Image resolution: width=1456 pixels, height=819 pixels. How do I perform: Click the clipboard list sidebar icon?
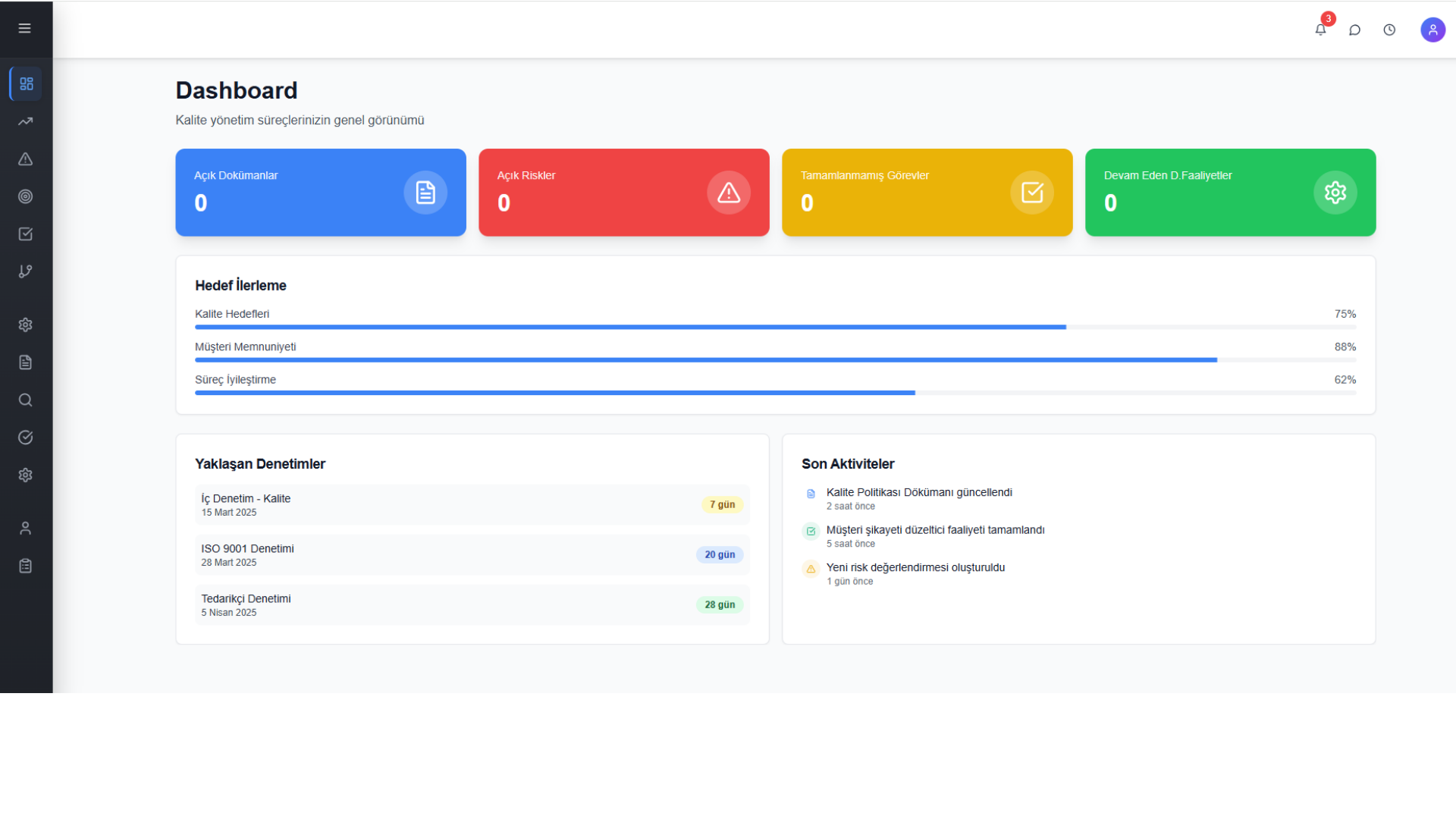[26, 566]
